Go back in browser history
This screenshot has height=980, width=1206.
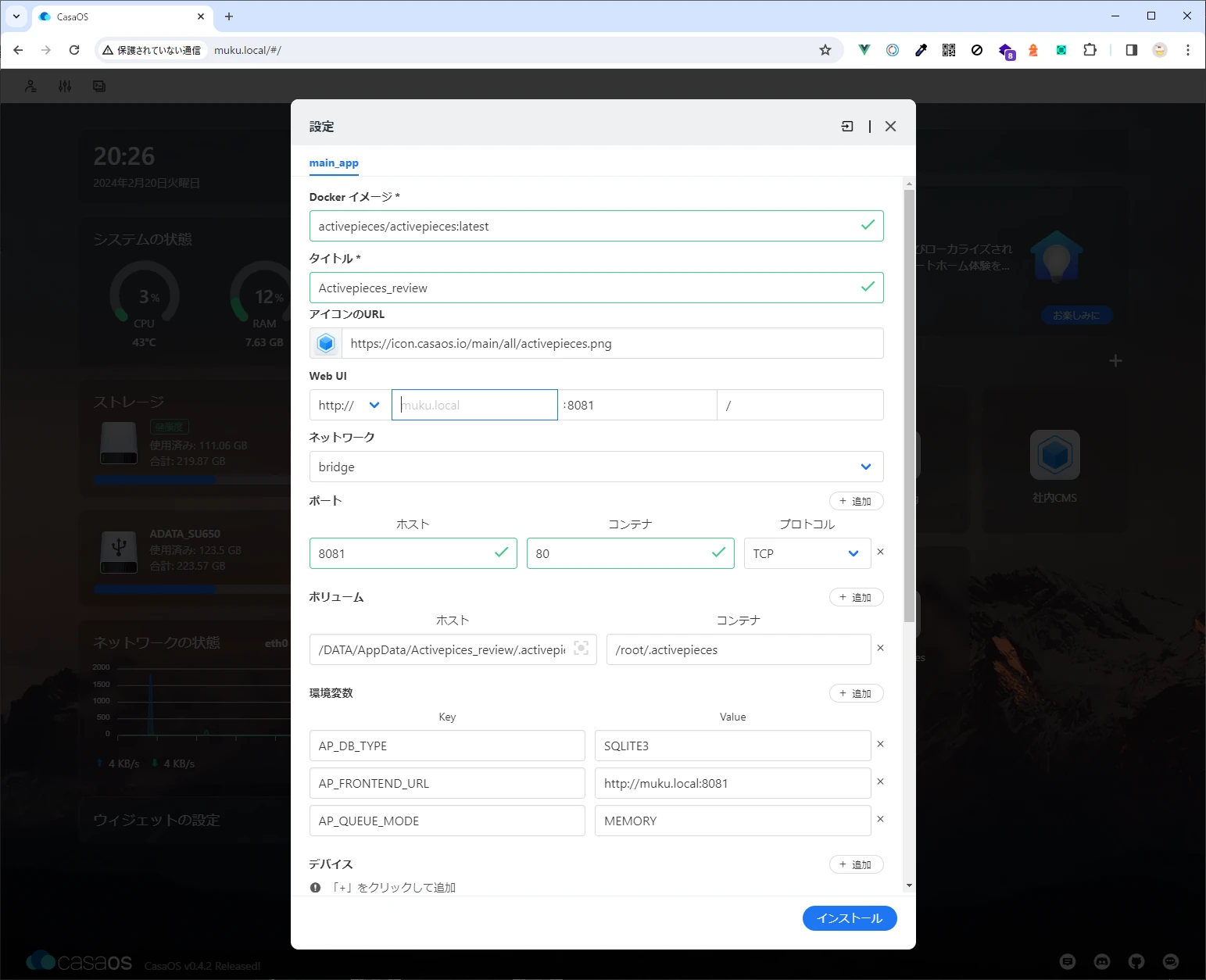click(x=18, y=50)
